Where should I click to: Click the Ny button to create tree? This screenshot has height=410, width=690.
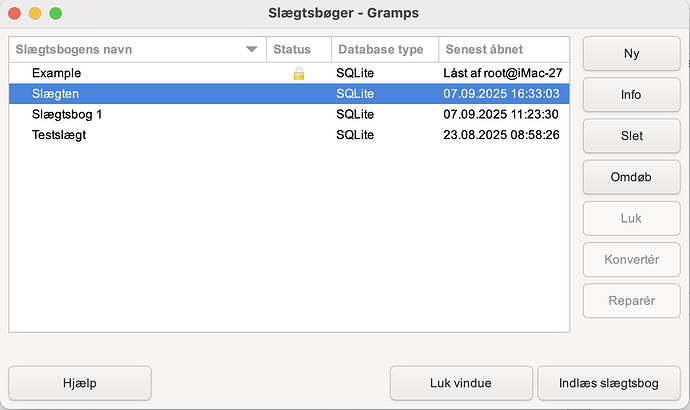point(631,54)
